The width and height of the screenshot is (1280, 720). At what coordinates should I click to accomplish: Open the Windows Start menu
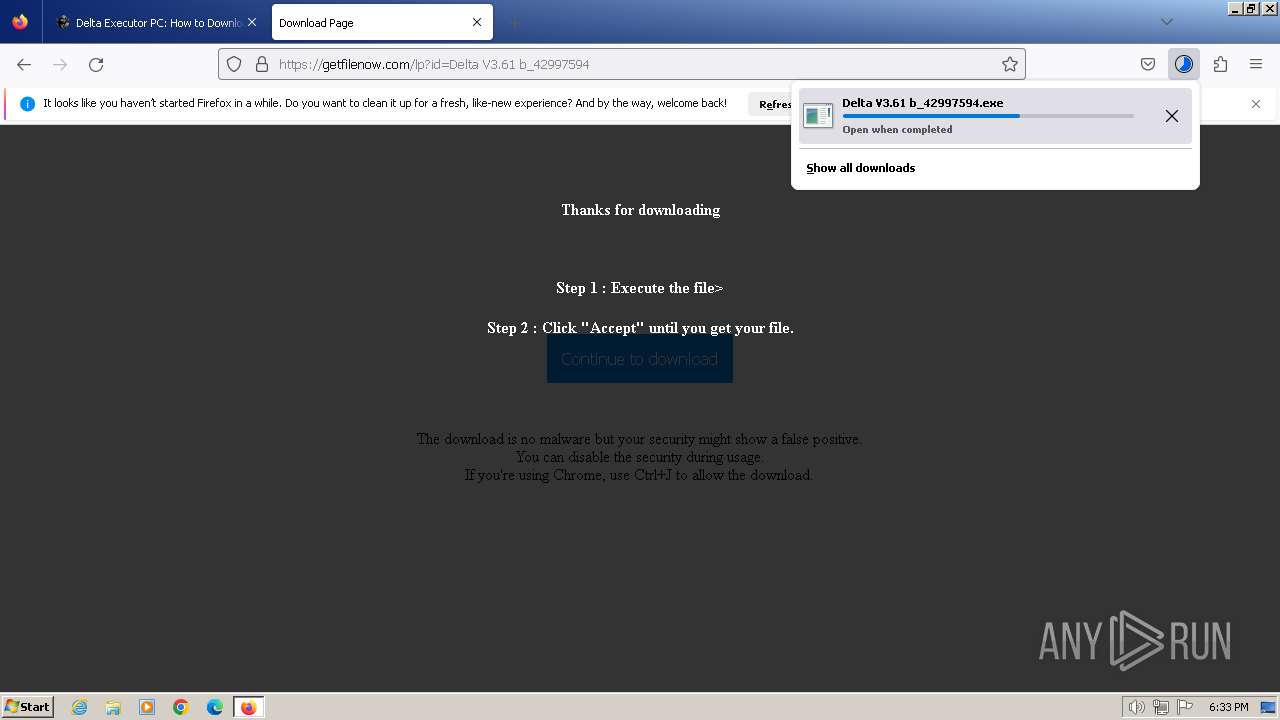(27, 707)
